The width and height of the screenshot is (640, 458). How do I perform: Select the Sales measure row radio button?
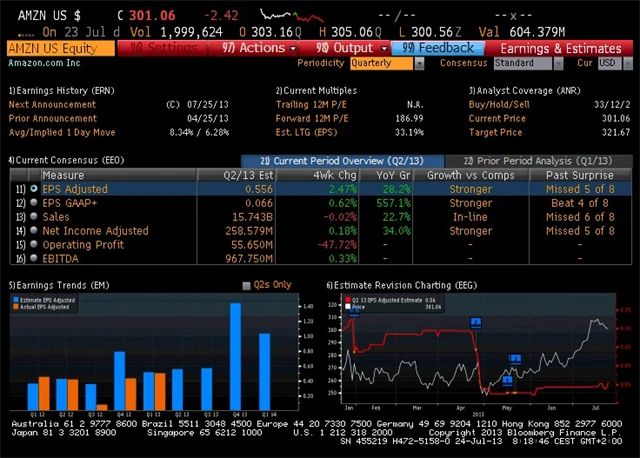[x=34, y=216]
